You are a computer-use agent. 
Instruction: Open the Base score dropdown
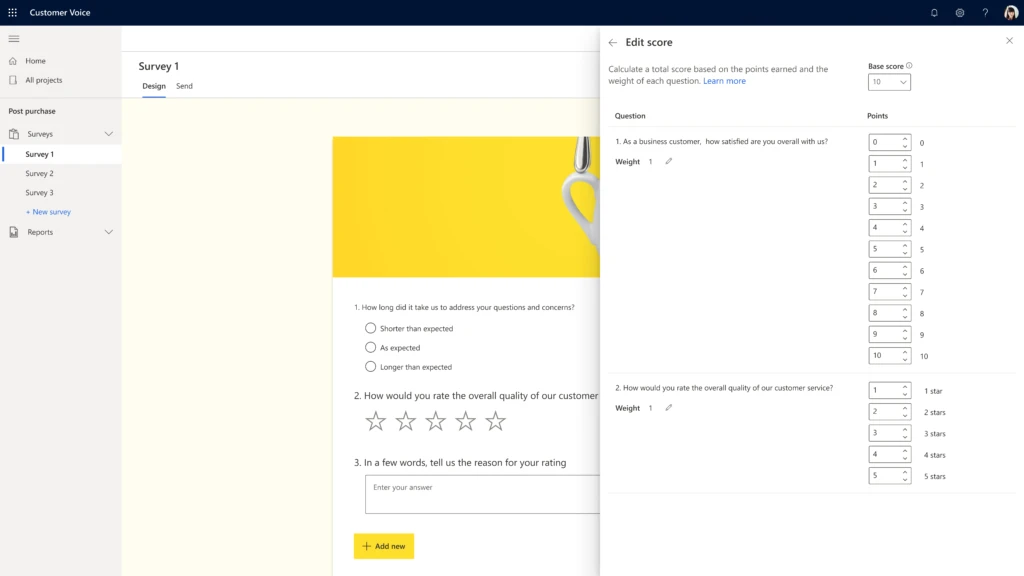pyautogui.click(x=889, y=82)
